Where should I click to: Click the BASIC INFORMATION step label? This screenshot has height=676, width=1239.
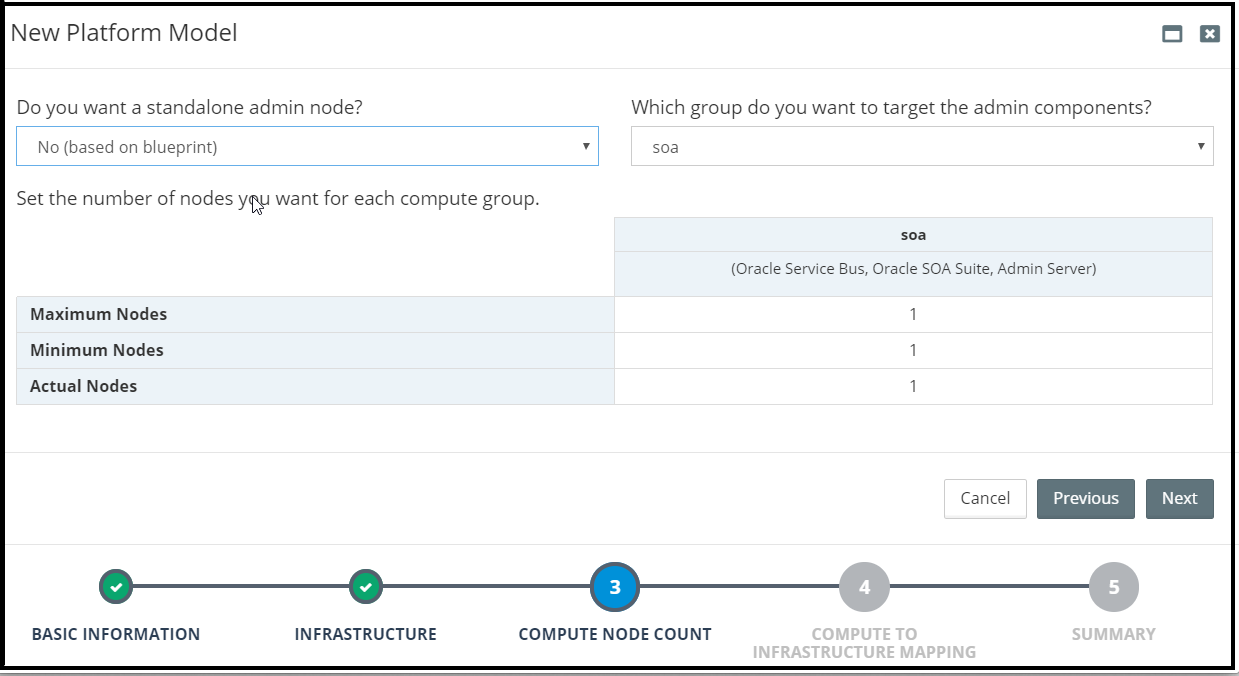point(116,634)
